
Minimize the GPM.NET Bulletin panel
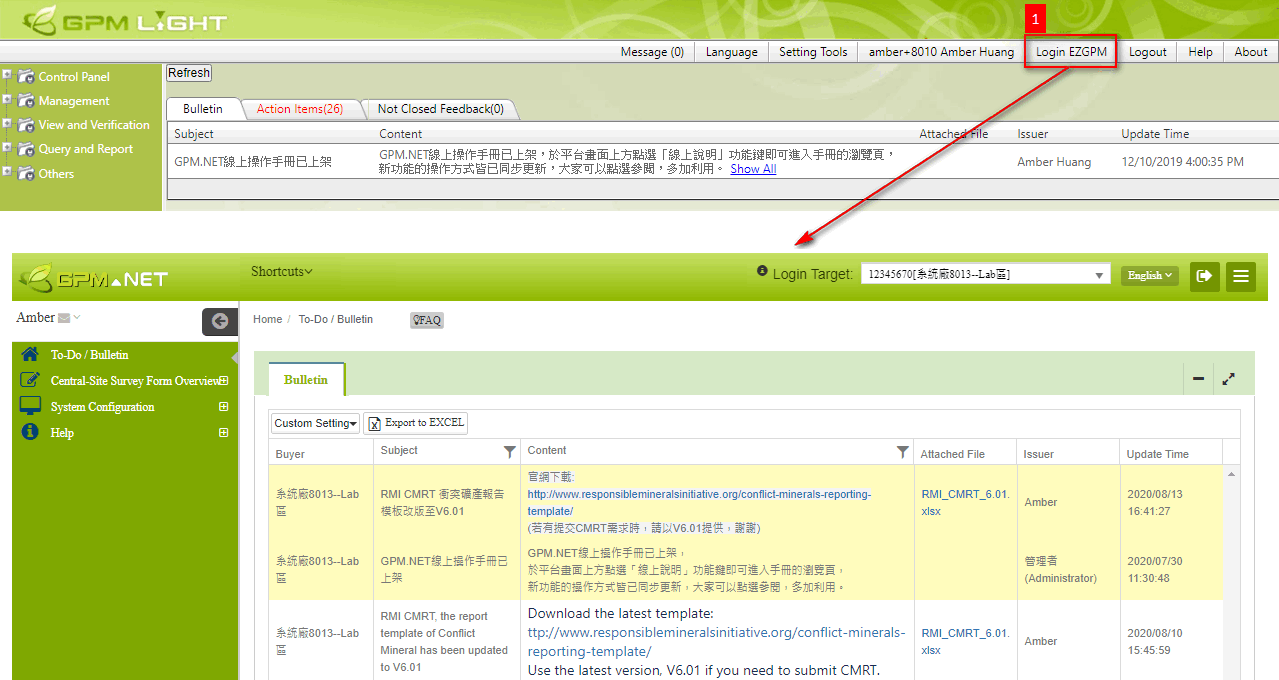click(1198, 379)
